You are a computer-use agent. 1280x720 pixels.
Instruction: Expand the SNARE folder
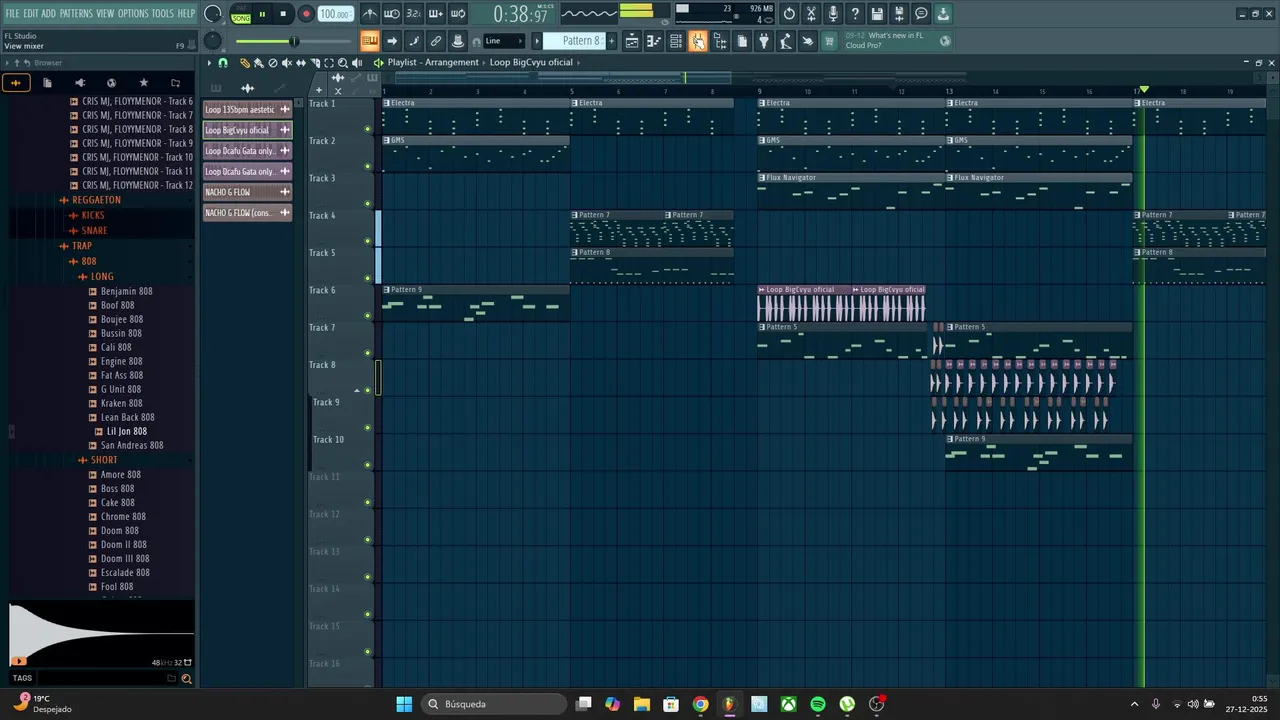click(94, 230)
